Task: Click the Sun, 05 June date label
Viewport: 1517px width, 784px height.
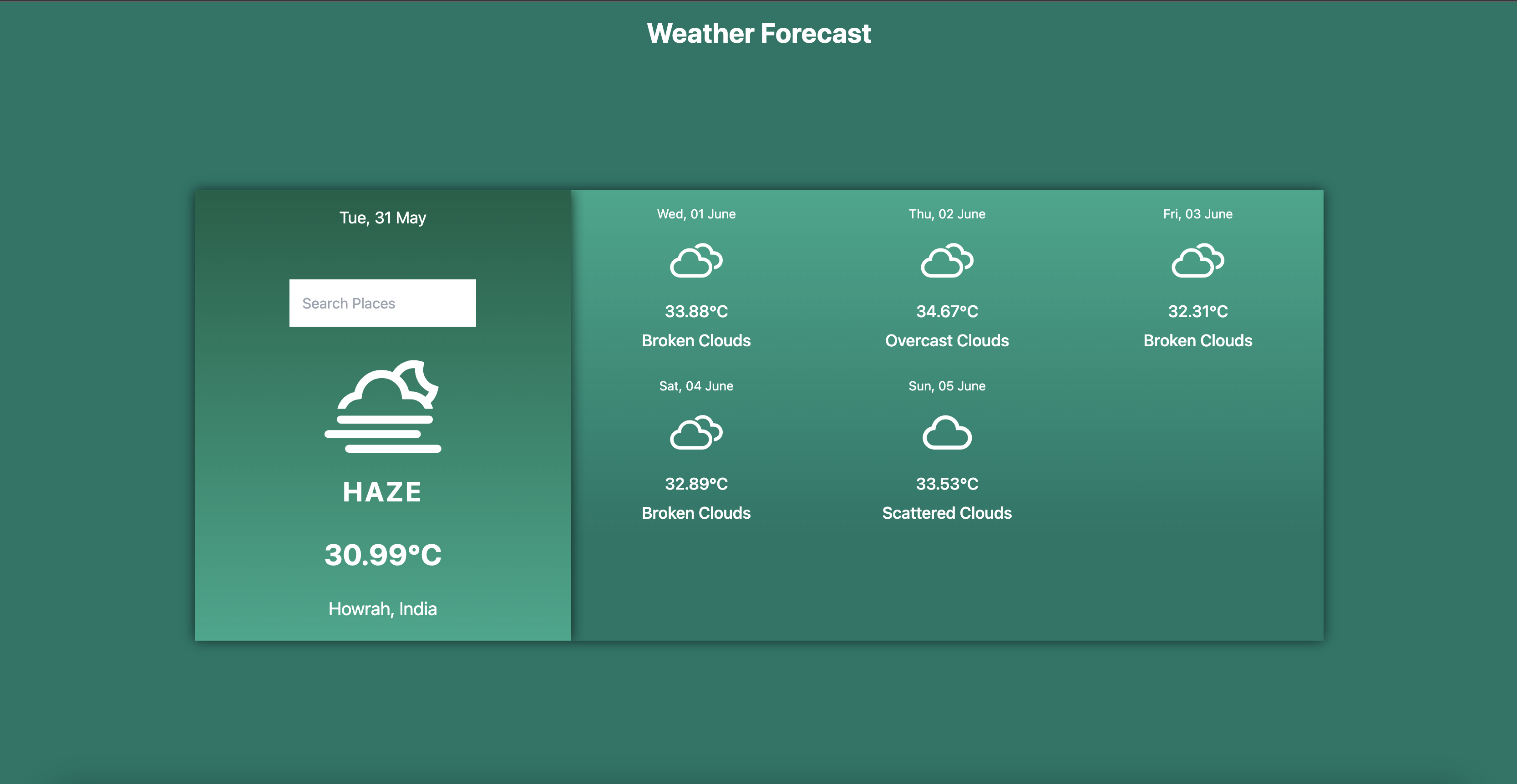Action: click(x=947, y=386)
